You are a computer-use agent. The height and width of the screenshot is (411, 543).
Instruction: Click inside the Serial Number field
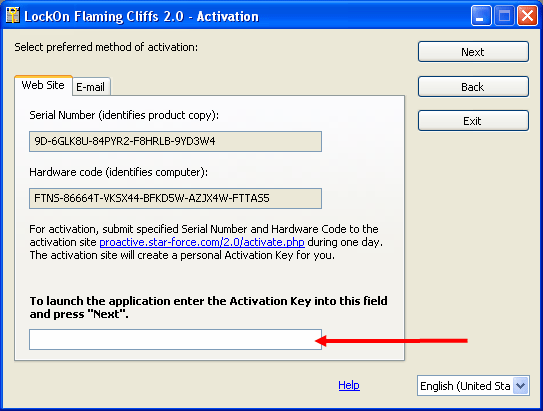tap(175, 141)
